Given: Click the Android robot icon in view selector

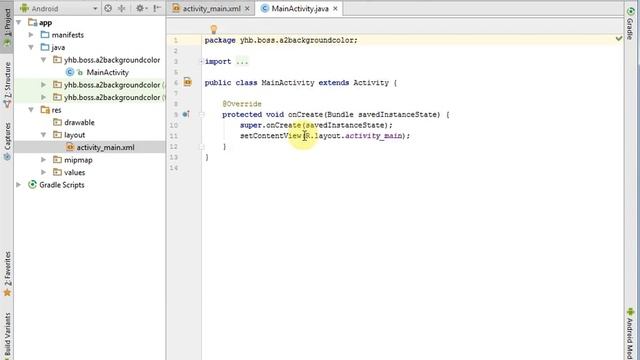Looking at the screenshot, I should (24, 8).
